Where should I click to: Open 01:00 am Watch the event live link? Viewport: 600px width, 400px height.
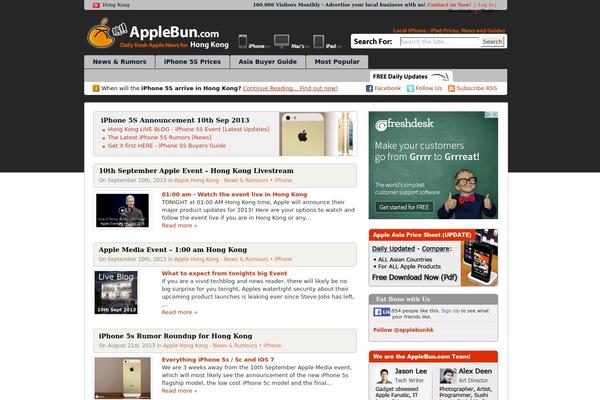click(x=234, y=194)
